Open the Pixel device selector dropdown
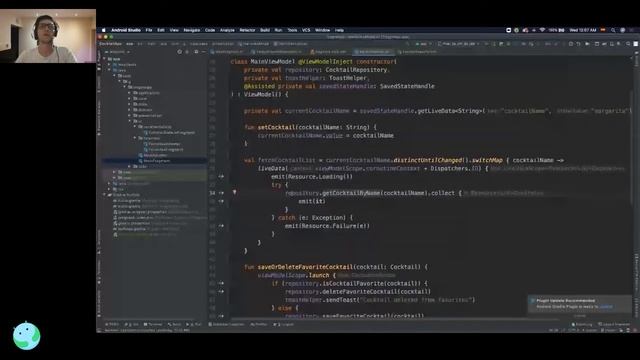Image resolution: width=640 pixels, height=360 pixels. pyautogui.click(x=459, y=44)
